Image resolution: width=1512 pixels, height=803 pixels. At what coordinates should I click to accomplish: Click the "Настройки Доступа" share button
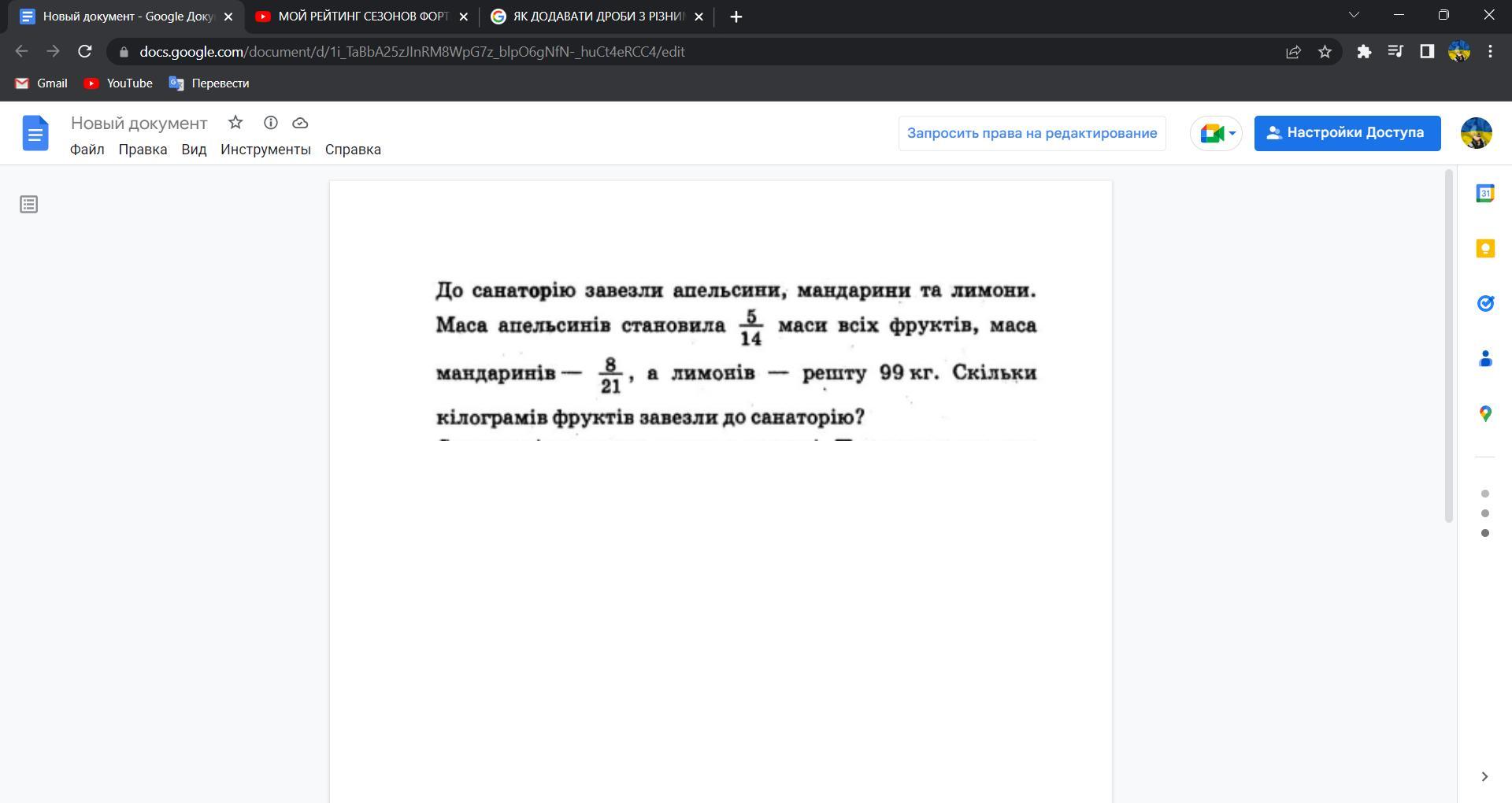click(1347, 133)
